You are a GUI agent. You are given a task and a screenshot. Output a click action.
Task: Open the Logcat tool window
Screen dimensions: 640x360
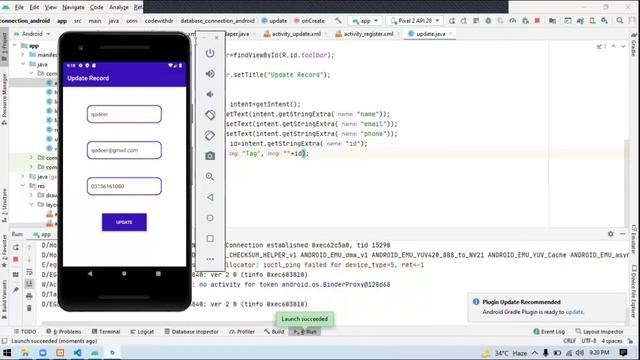[142, 331]
